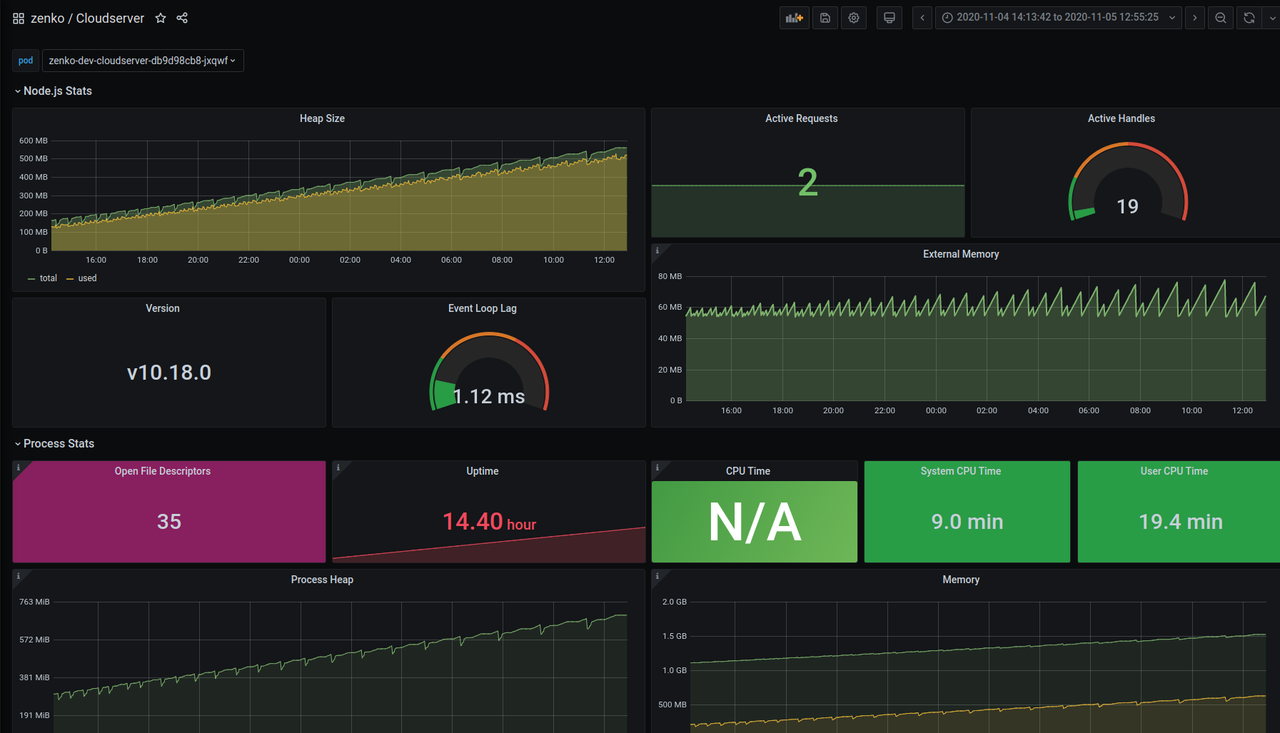Click the 35 file descriptors value
The height and width of the screenshot is (733, 1280).
click(169, 522)
